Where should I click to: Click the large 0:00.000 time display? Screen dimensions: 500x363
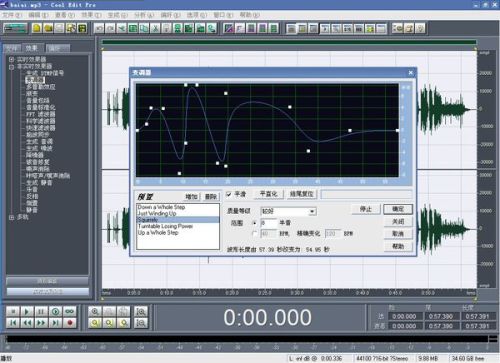267,317
